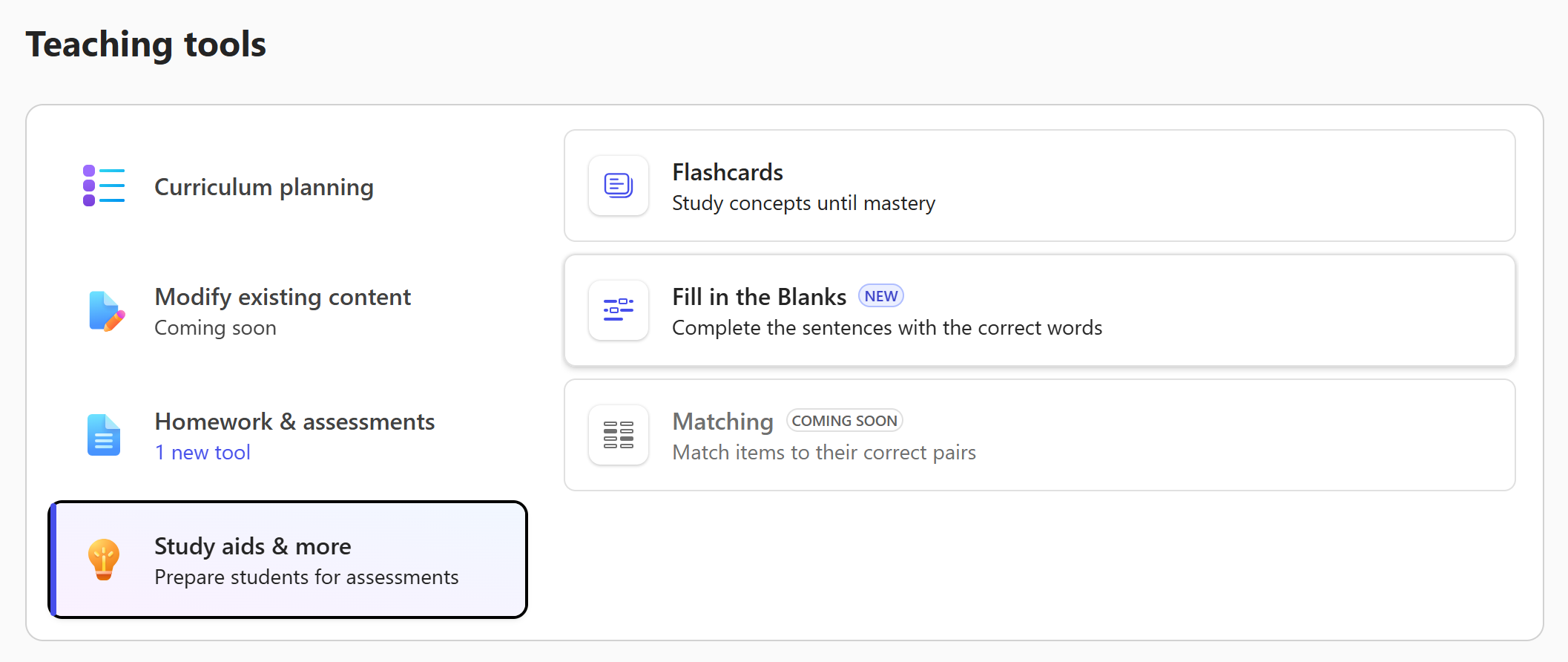Click the NEW badge beside Fill in the Blanks

(880, 296)
